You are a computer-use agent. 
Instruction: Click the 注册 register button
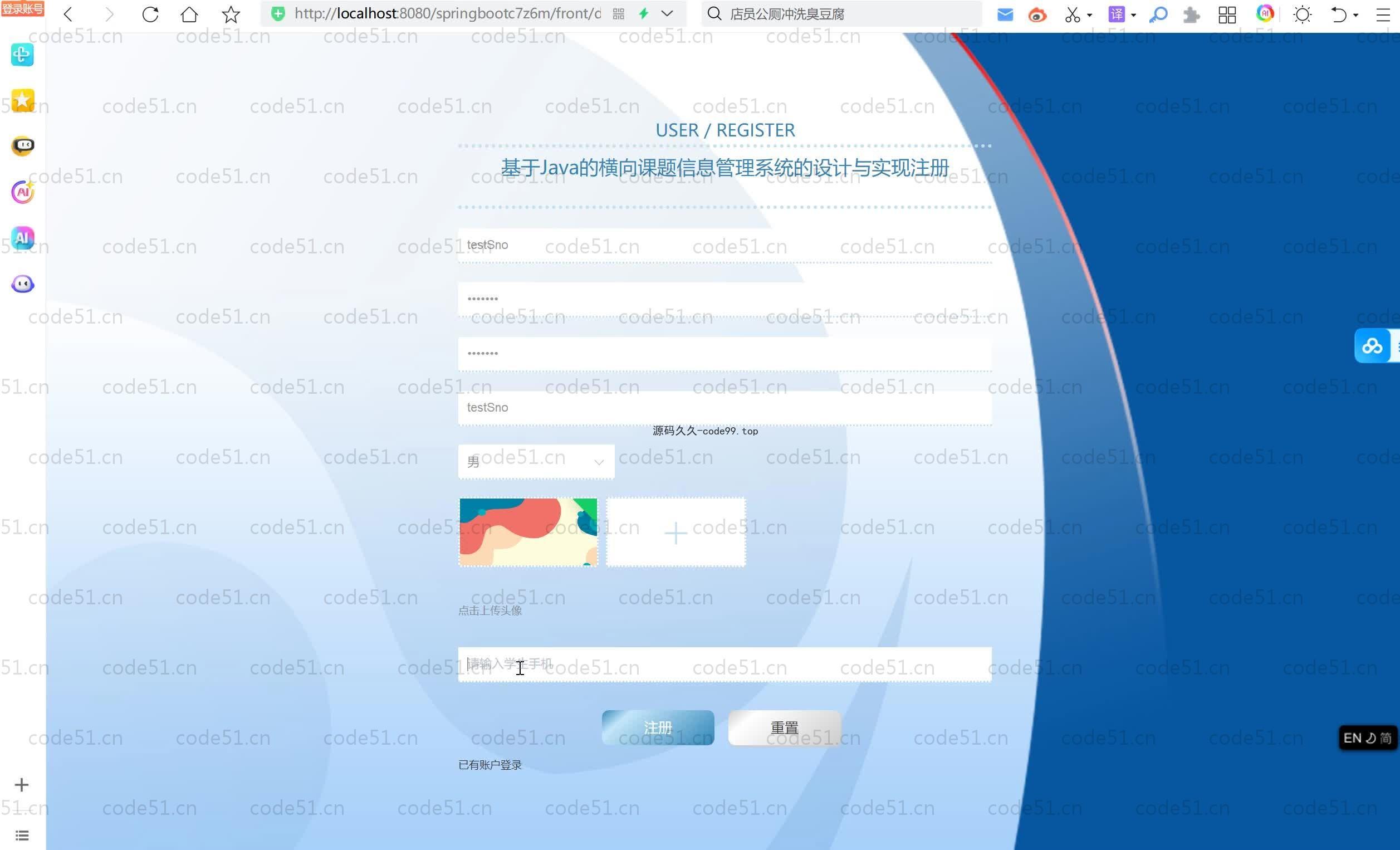(658, 727)
